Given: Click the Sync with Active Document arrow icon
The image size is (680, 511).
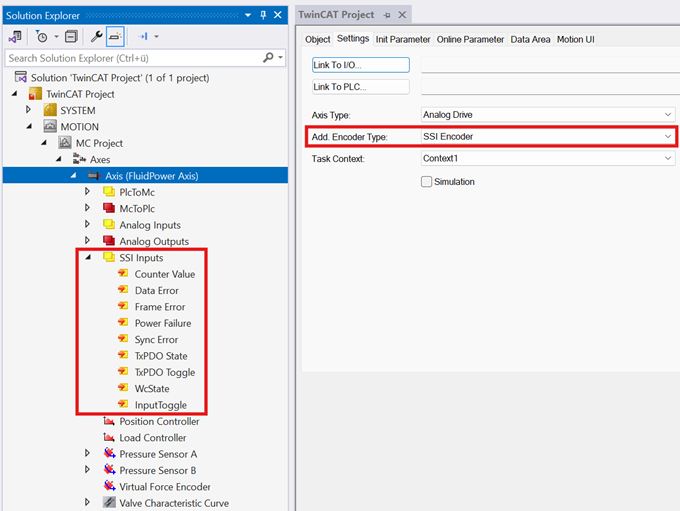Looking at the screenshot, I should click(x=143, y=37).
